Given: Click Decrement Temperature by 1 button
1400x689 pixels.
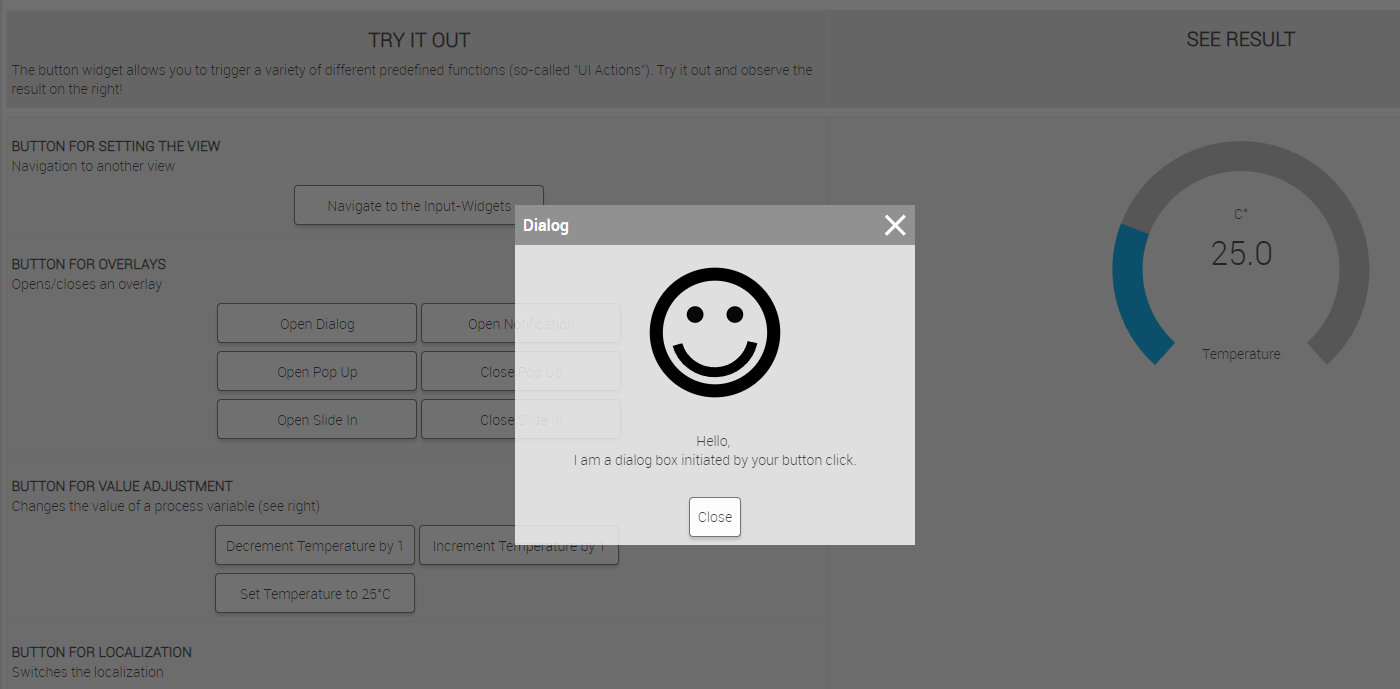Looking at the screenshot, I should (315, 545).
